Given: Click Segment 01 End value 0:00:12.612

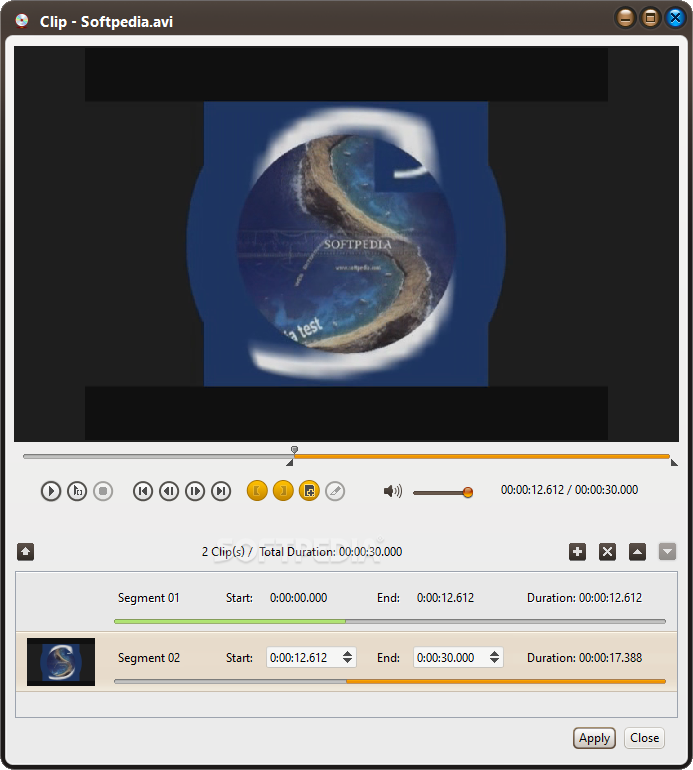Looking at the screenshot, I should coord(445,598).
